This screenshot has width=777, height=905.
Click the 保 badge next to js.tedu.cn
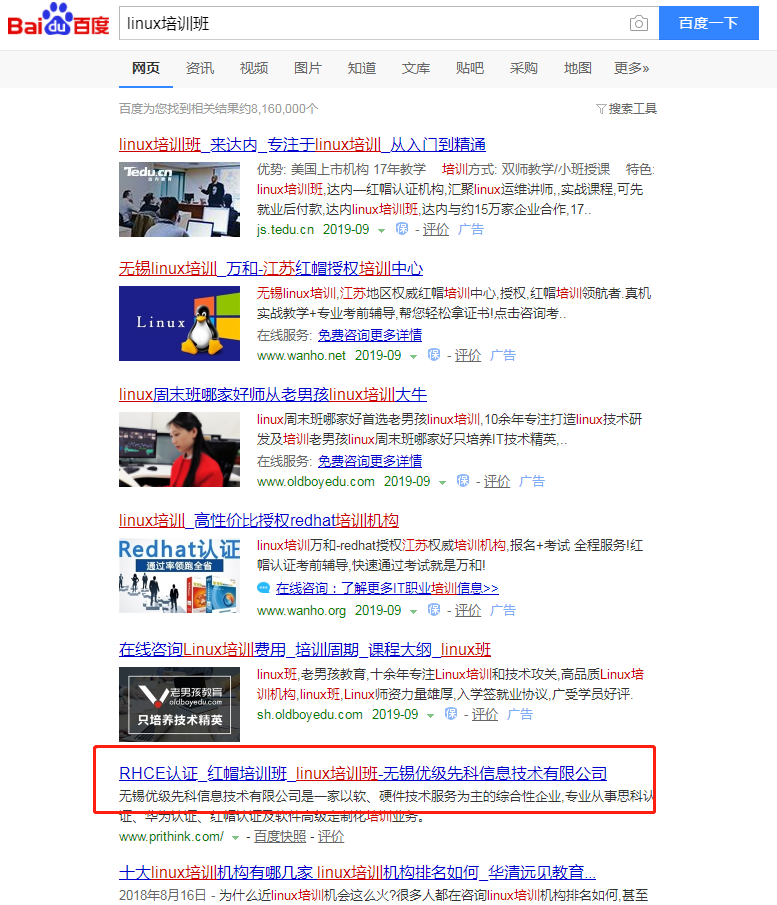402,229
